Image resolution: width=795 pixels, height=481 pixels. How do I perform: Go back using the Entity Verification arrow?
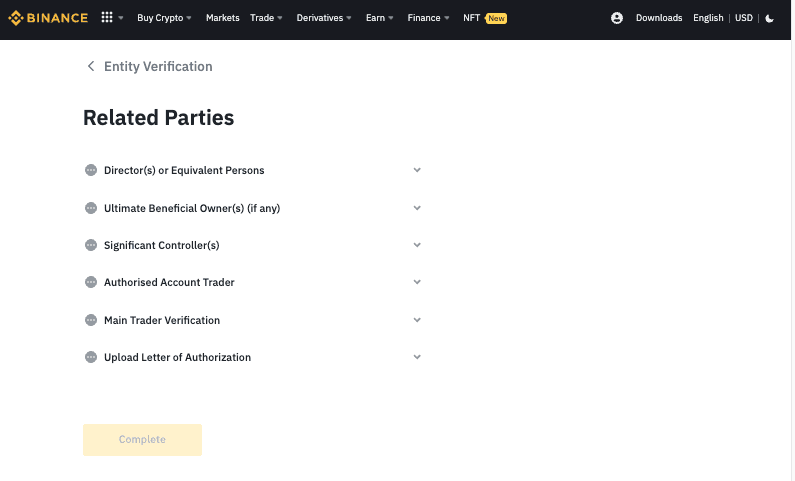[91, 66]
